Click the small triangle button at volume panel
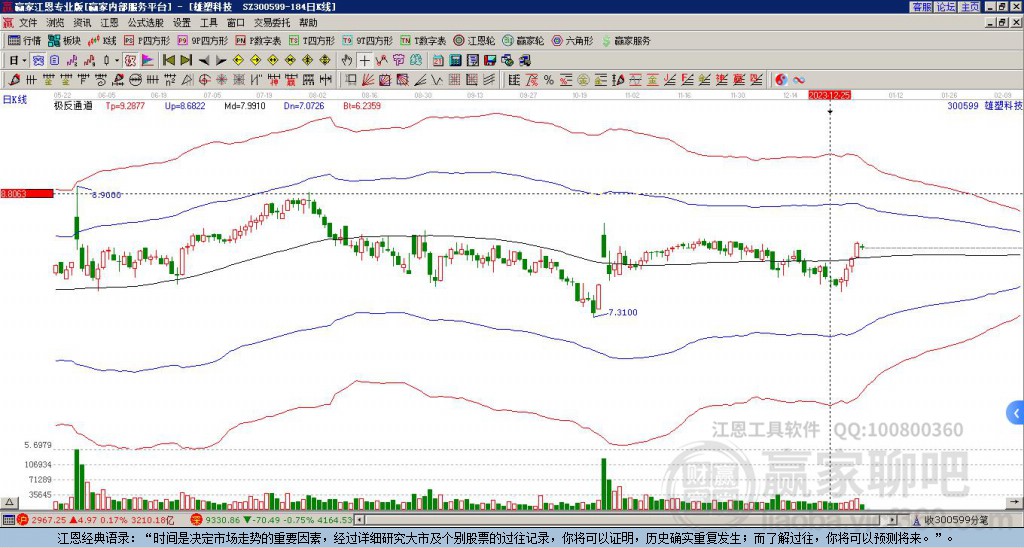The width and height of the screenshot is (1024, 548). [x=9, y=502]
